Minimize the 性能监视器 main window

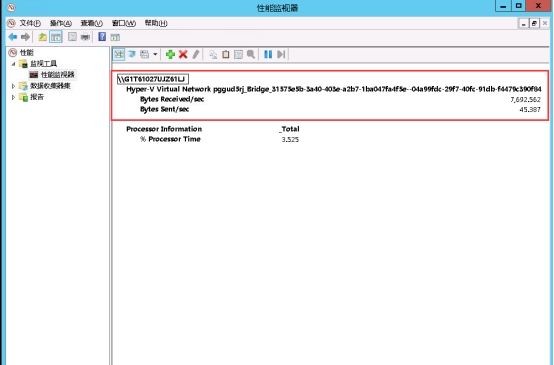click(503, 6)
